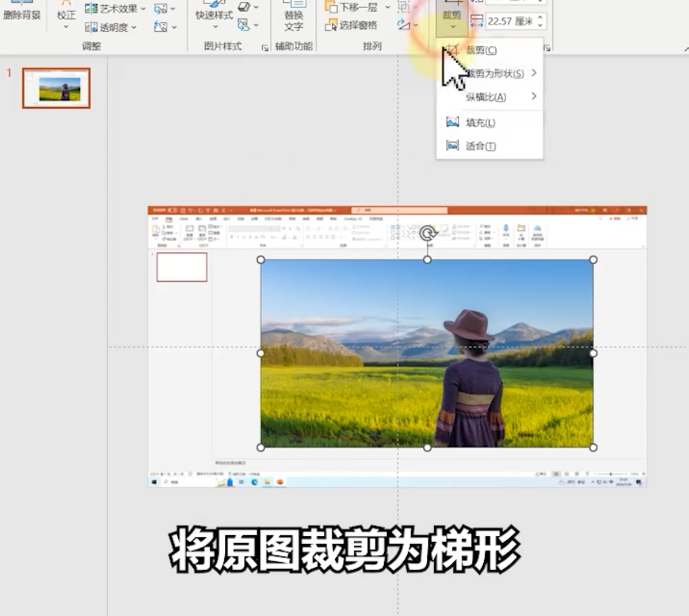Click the Remove Background (删除背景) button

21,13
